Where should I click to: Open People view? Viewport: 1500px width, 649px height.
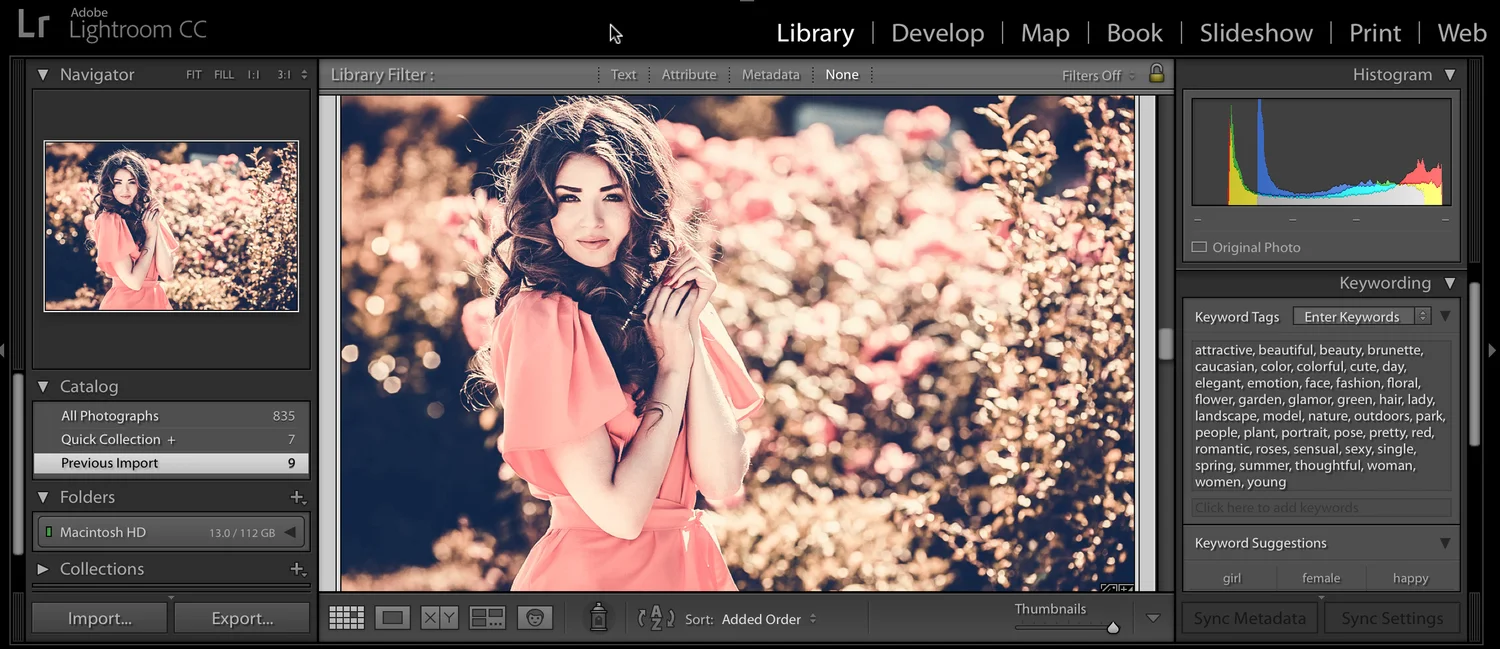tap(535, 617)
